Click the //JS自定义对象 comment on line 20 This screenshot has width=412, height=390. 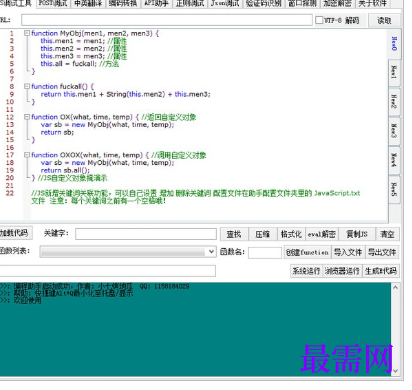72,178
